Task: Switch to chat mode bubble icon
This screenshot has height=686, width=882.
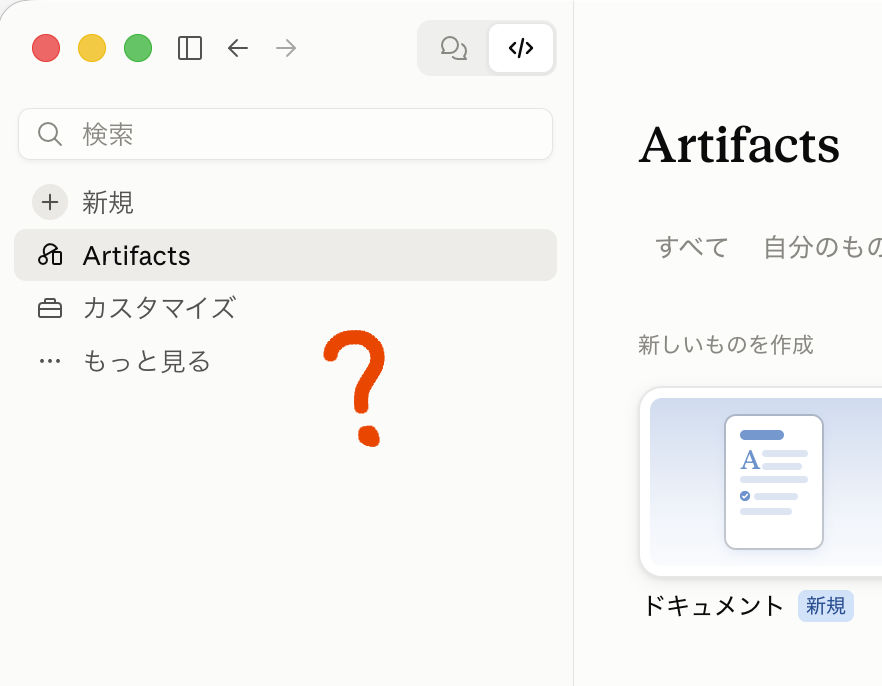Action: tap(454, 48)
